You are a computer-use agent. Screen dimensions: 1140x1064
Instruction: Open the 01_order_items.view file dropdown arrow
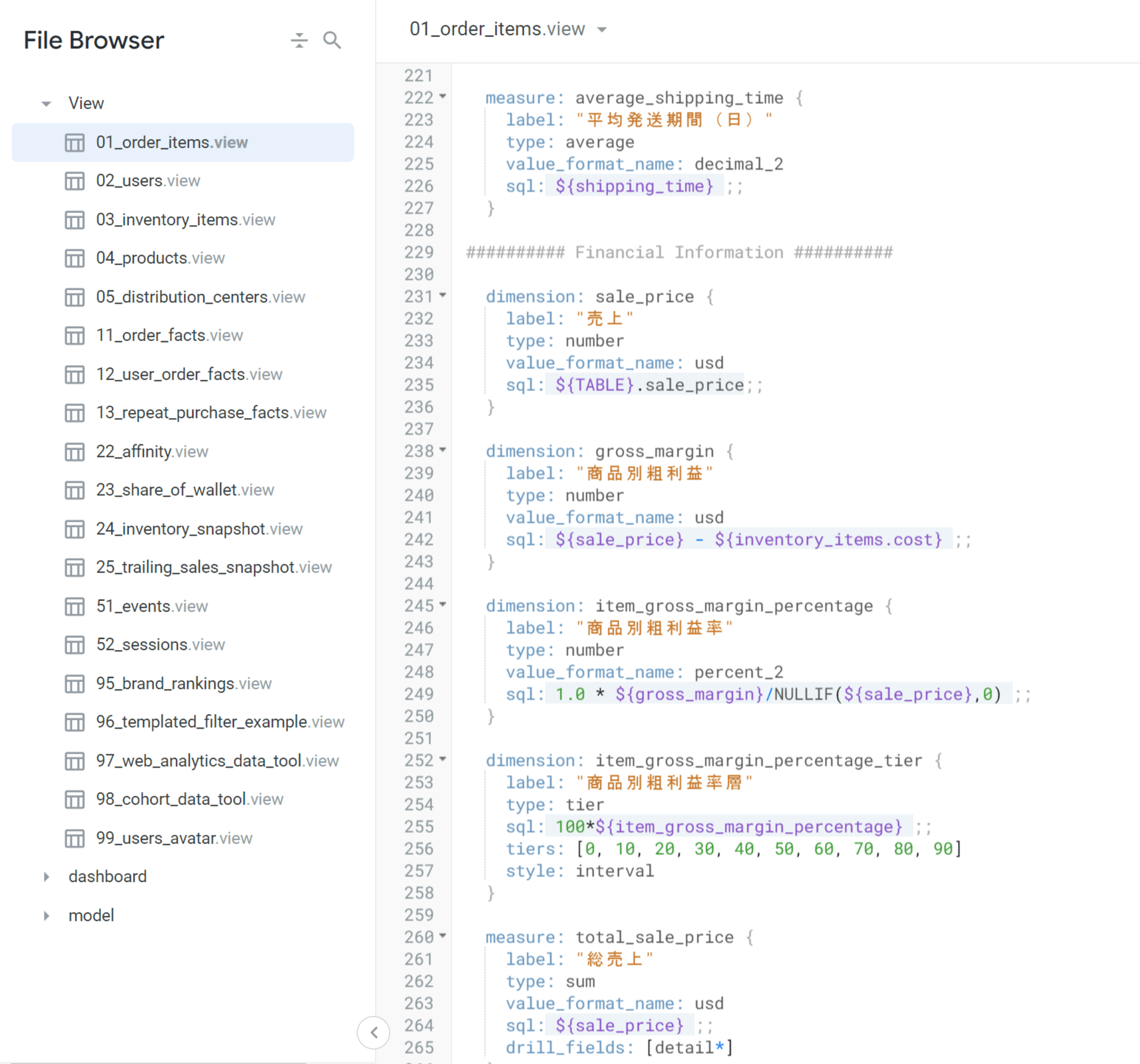point(601,29)
